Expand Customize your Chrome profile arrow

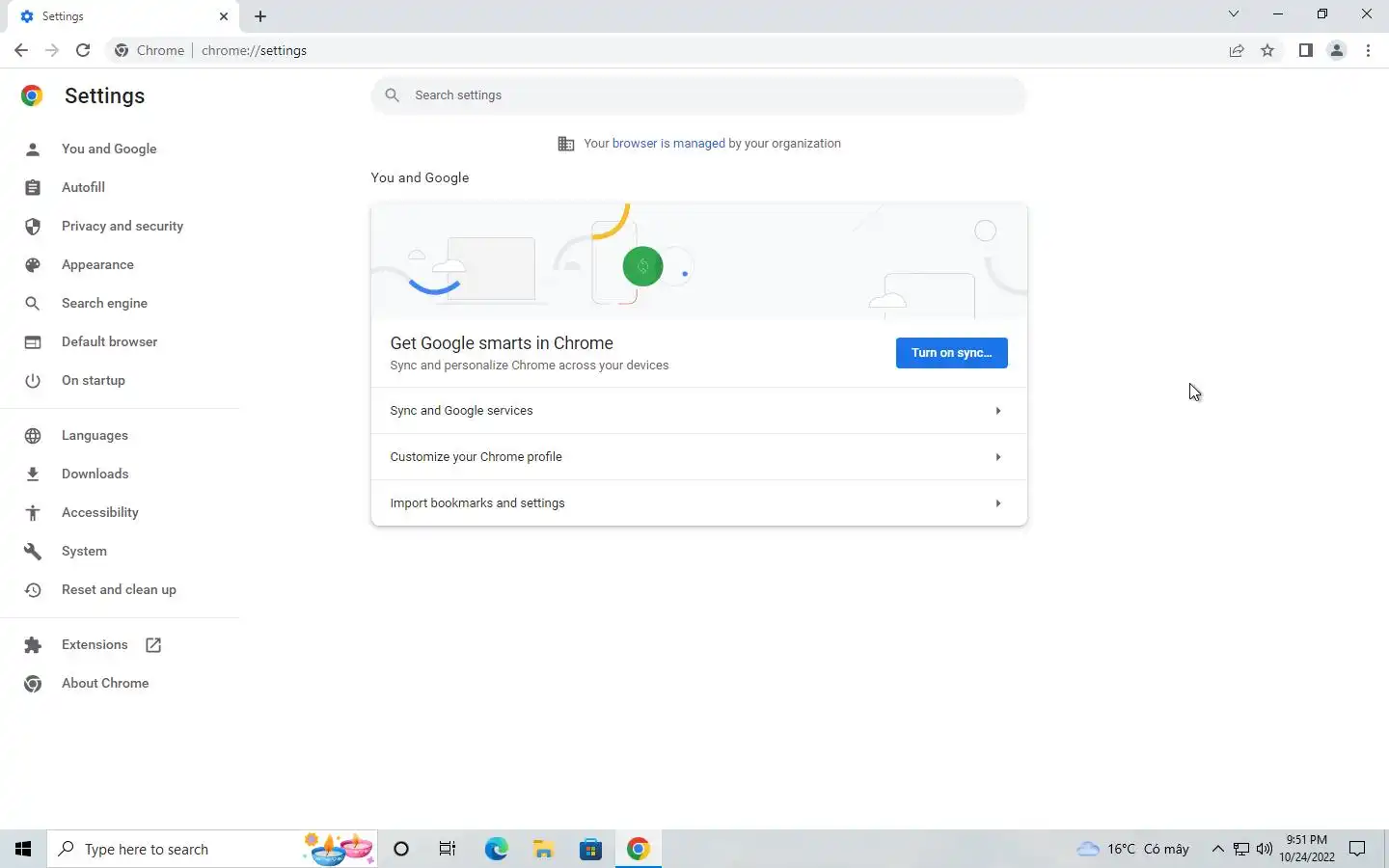coord(997,457)
